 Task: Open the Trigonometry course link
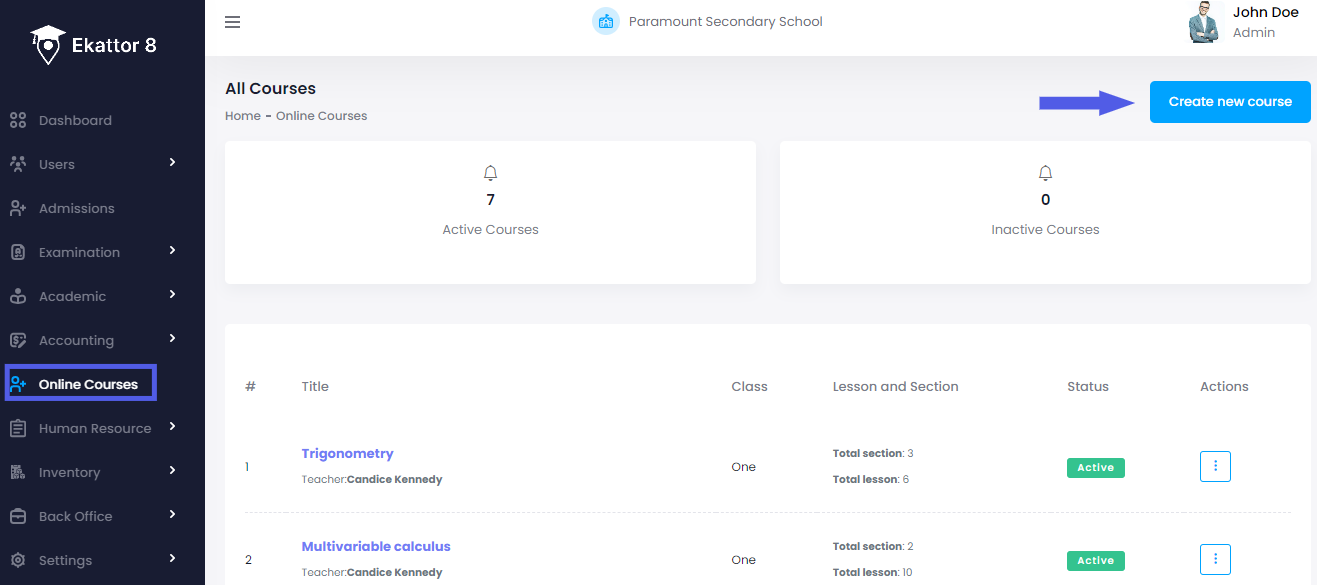coord(347,454)
